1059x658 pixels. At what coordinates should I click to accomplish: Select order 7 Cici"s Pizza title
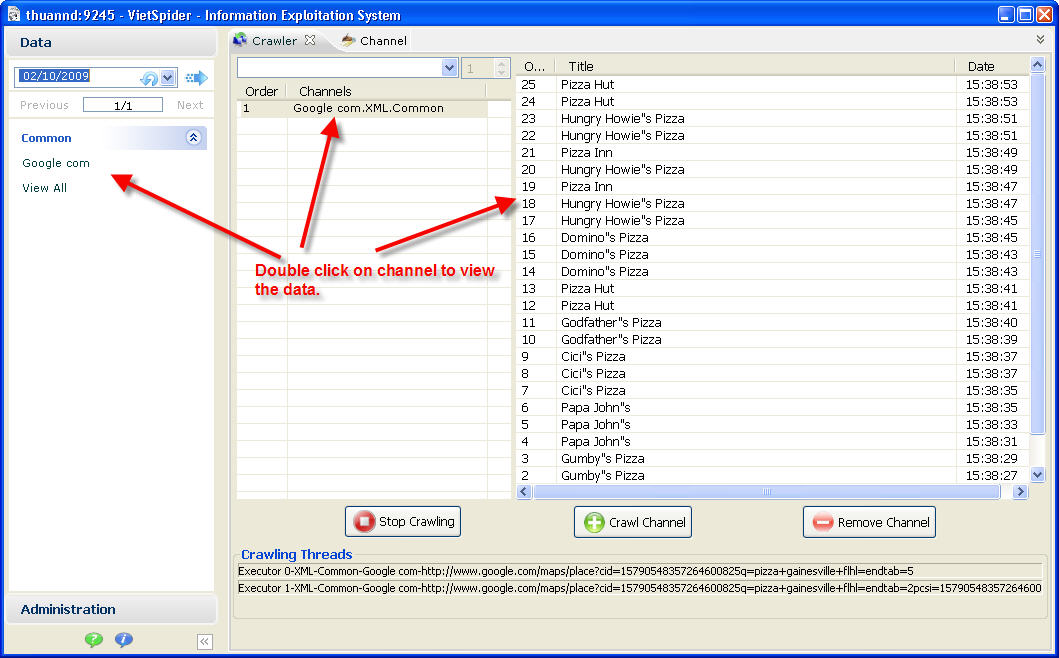point(593,390)
